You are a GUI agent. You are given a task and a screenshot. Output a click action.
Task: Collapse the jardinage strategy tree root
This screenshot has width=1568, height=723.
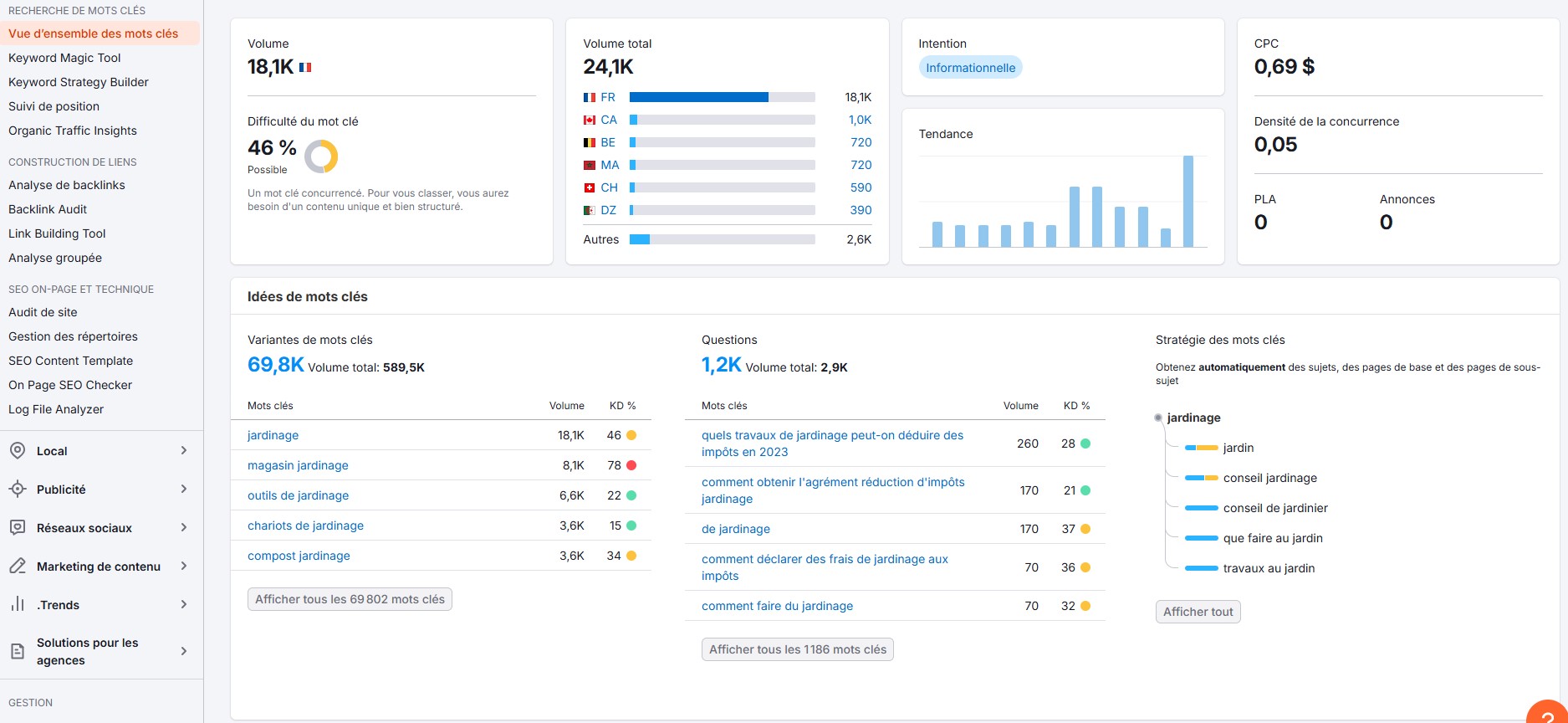click(x=1158, y=418)
